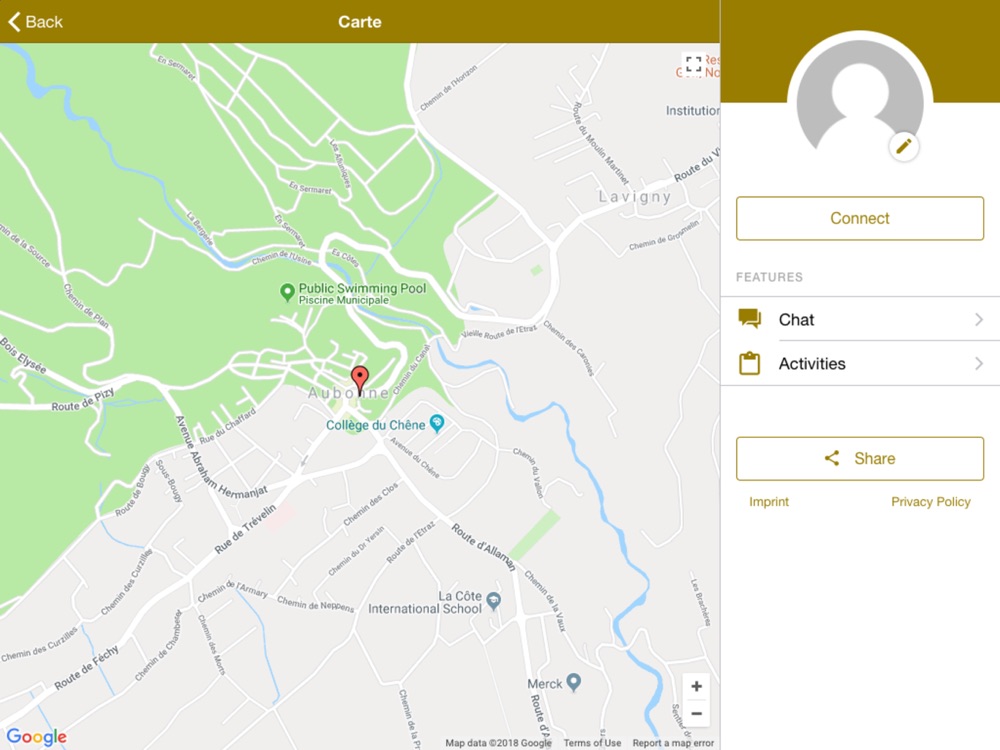Open the Activities feature

coord(860,364)
